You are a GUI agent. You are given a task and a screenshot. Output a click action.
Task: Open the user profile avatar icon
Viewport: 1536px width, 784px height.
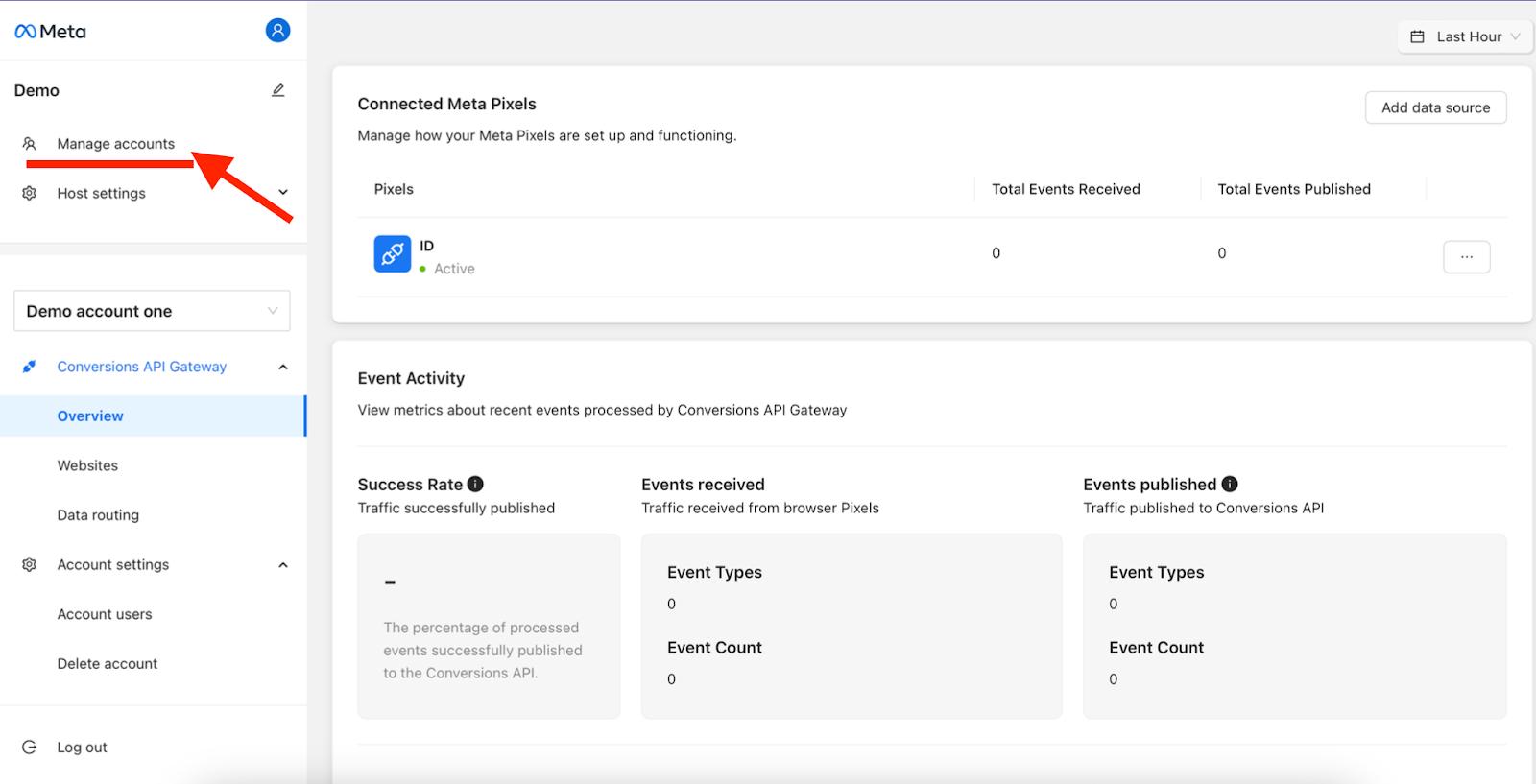click(x=277, y=31)
